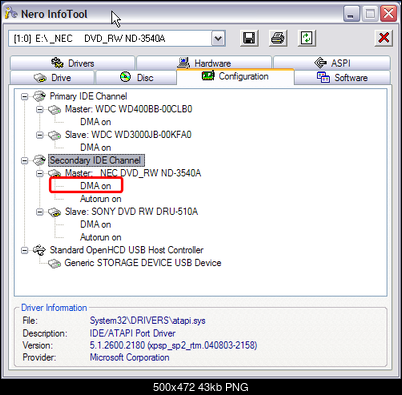
Task: Close the Nero InfoTool window
Action: click(x=389, y=14)
